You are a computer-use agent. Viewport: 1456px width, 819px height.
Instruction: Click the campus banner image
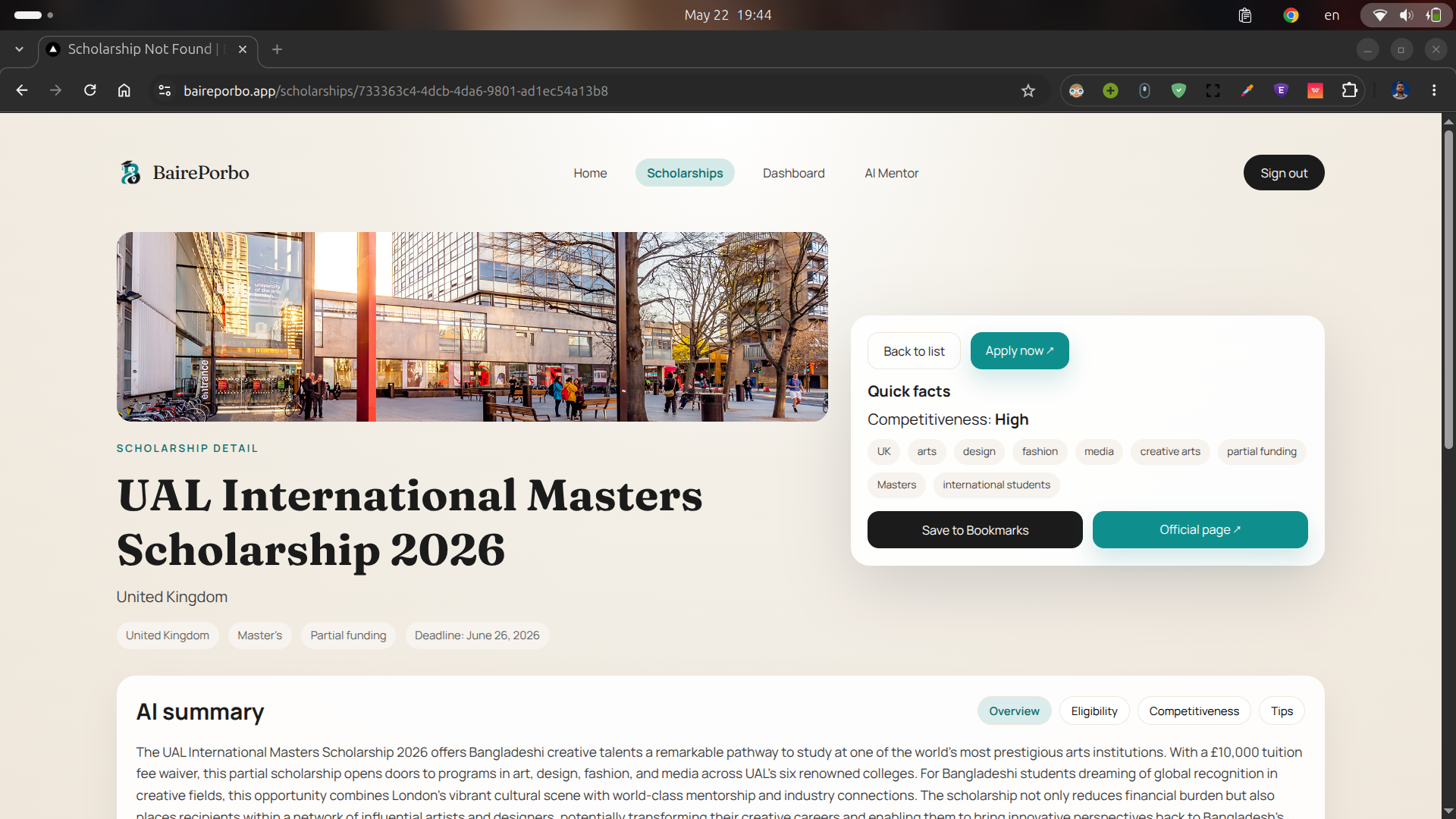click(472, 327)
